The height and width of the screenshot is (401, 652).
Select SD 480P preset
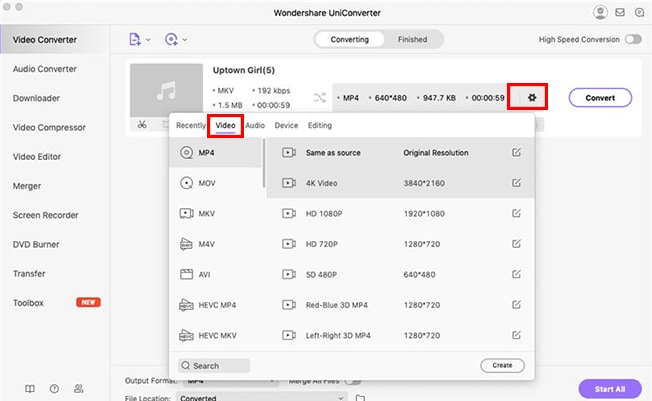point(400,274)
